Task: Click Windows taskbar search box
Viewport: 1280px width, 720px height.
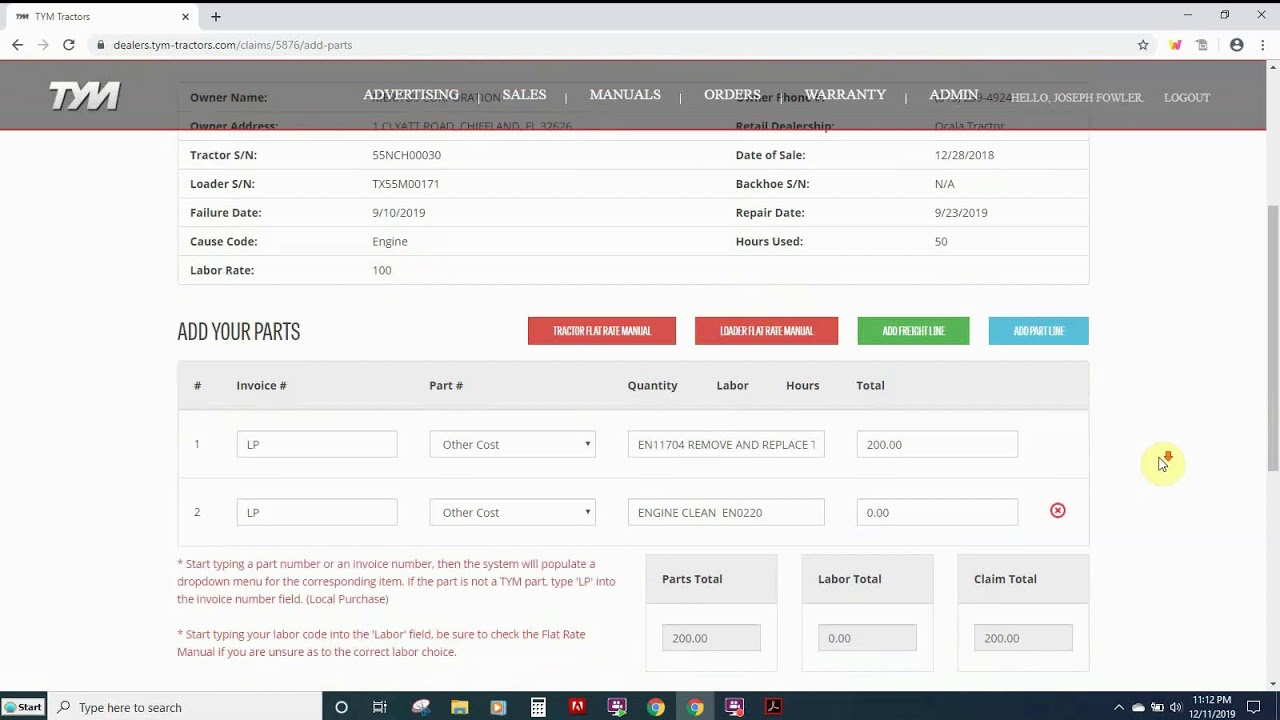Action: pos(185,707)
